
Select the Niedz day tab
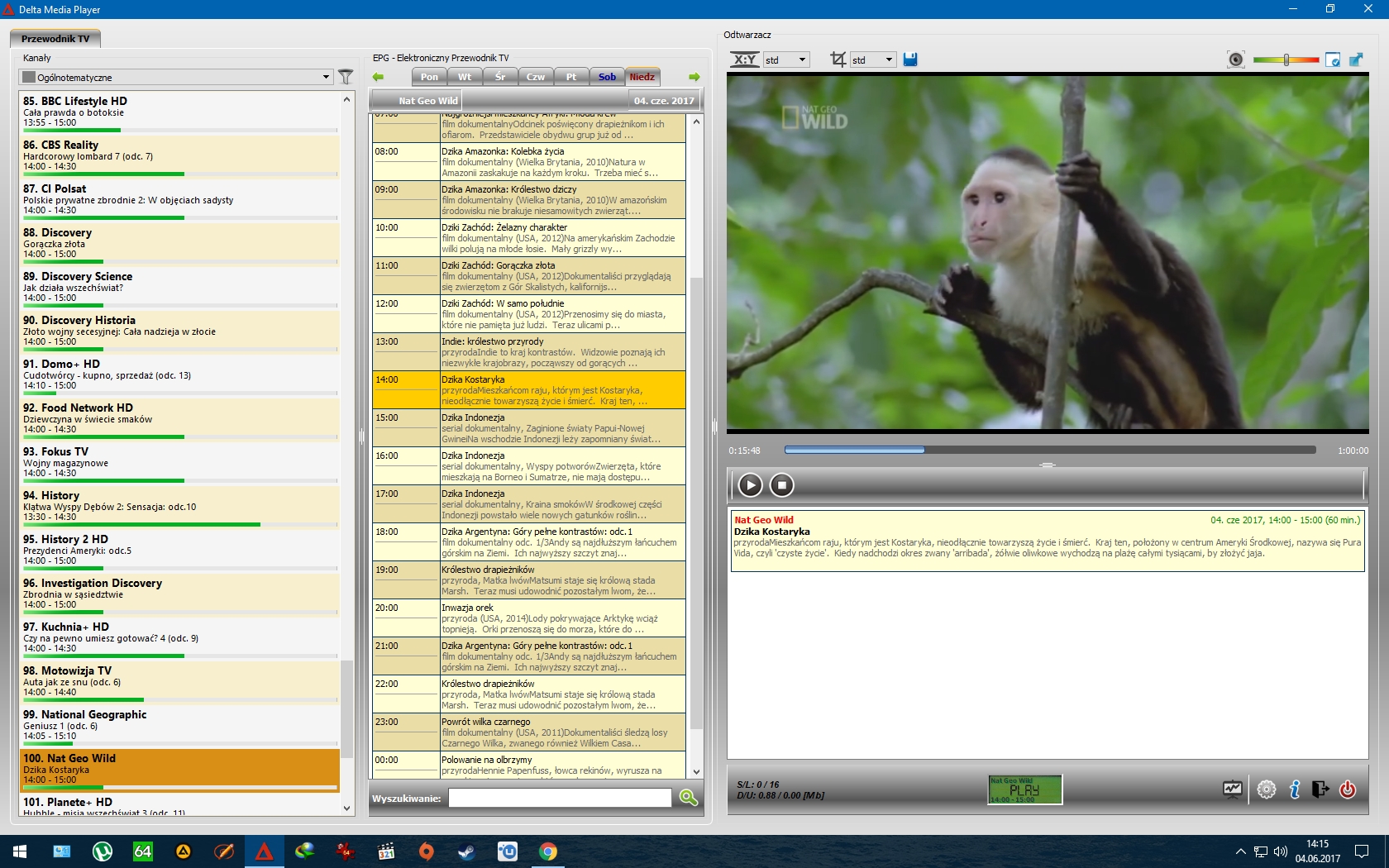642,77
